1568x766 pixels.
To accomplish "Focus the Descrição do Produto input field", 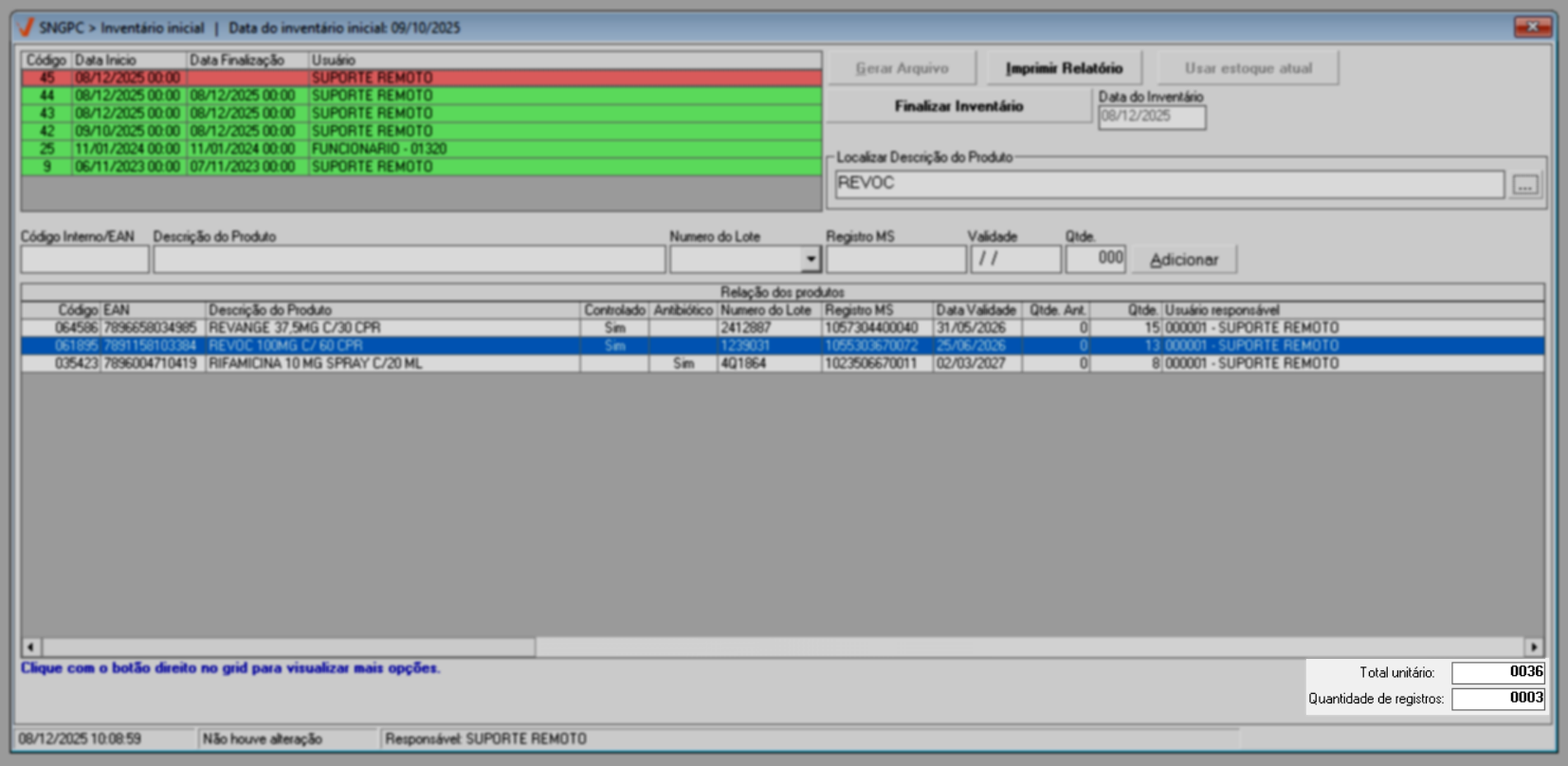I will click(x=409, y=259).
